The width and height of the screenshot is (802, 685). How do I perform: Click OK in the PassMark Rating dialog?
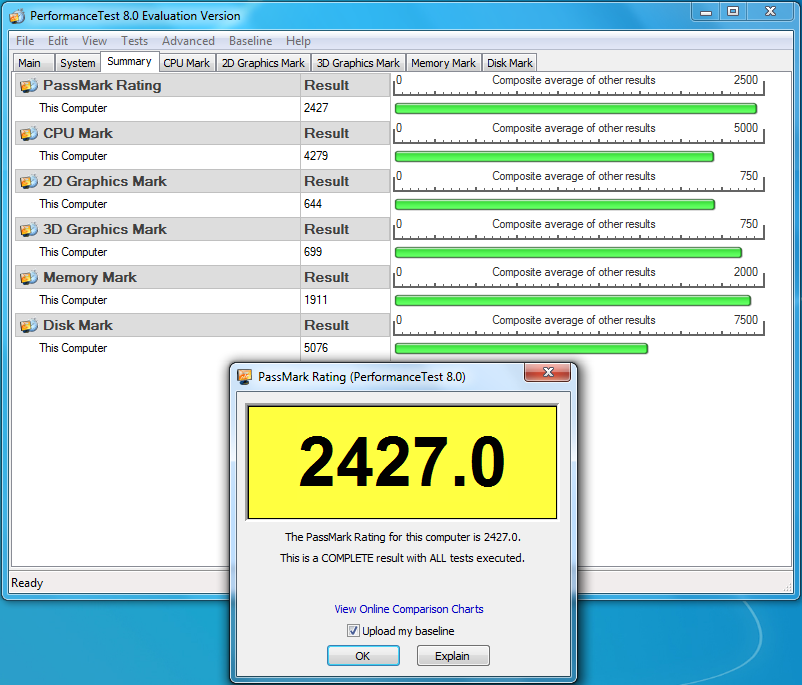click(363, 656)
